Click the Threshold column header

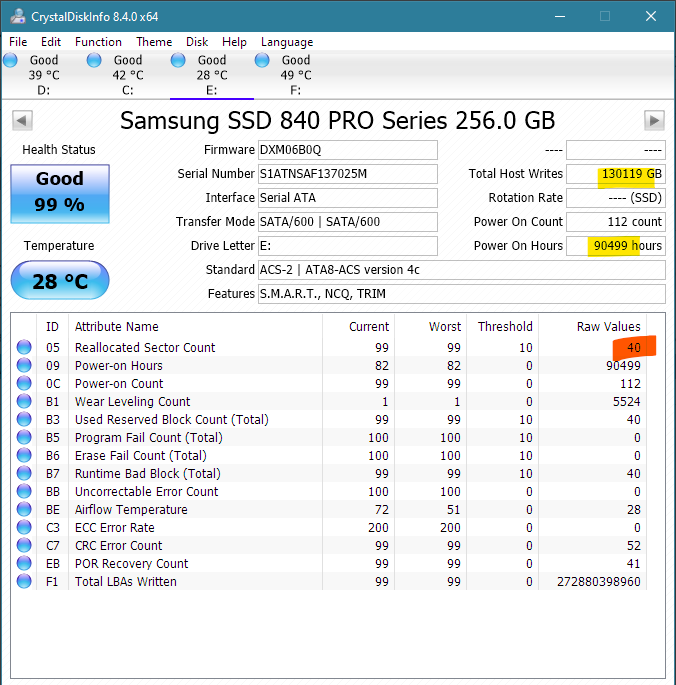[x=505, y=327]
